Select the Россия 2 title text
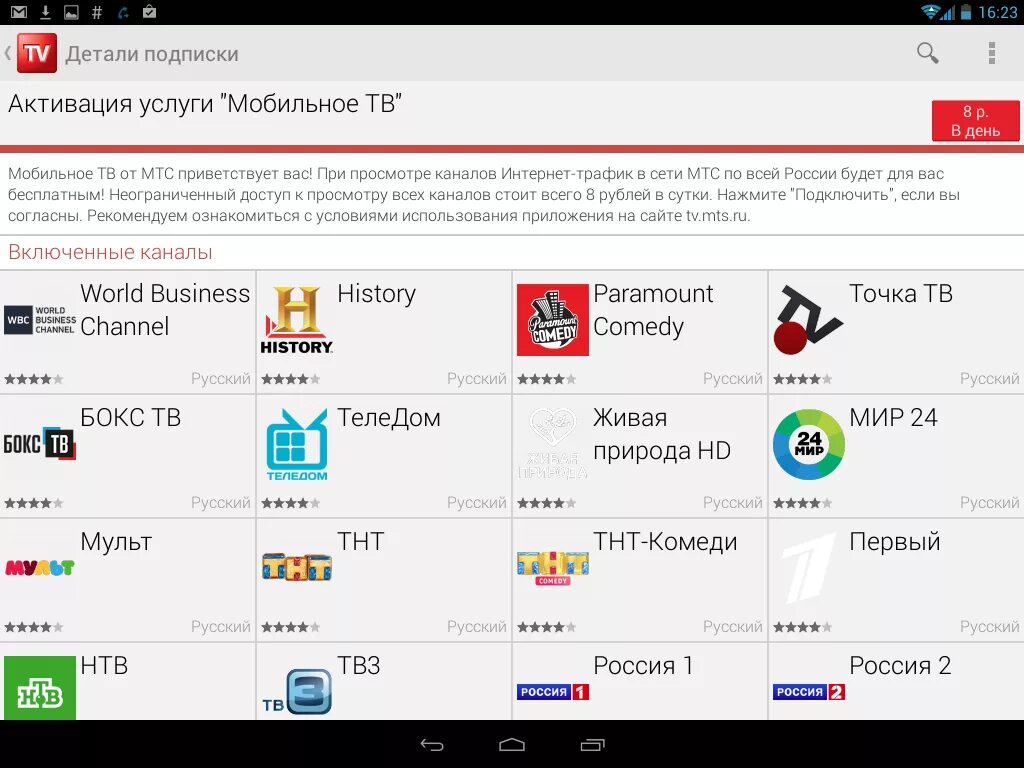The height and width of the screenshot is (768, 1024). [x=900, y=665]
